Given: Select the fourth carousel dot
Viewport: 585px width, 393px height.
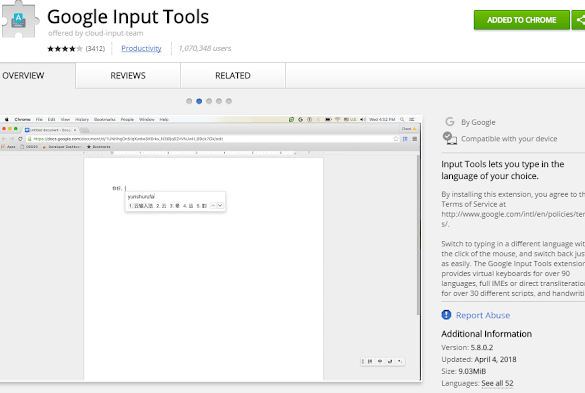Looking at the screenshot, I should pos(219,101).
